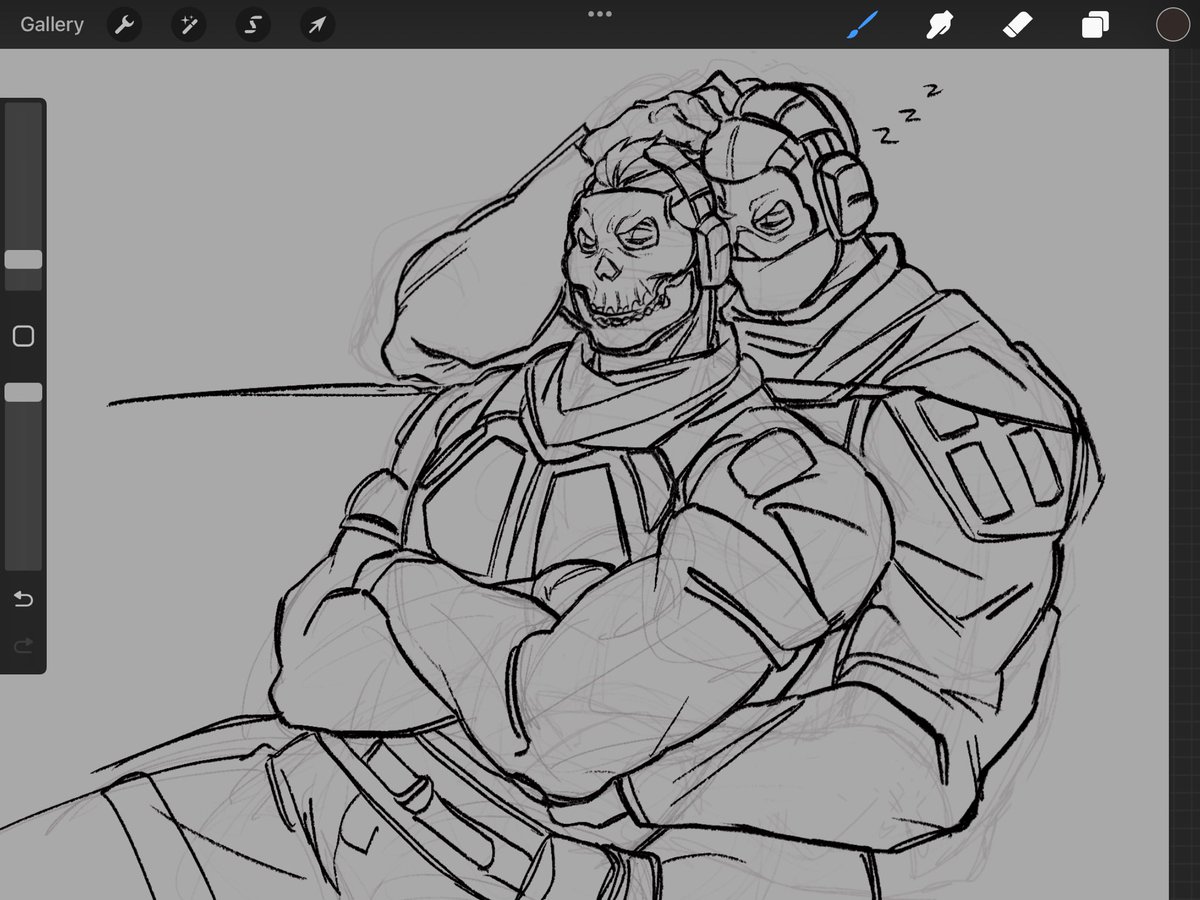Adjust the brush size slider handle
1200x900 pixels.
point(23,260)
